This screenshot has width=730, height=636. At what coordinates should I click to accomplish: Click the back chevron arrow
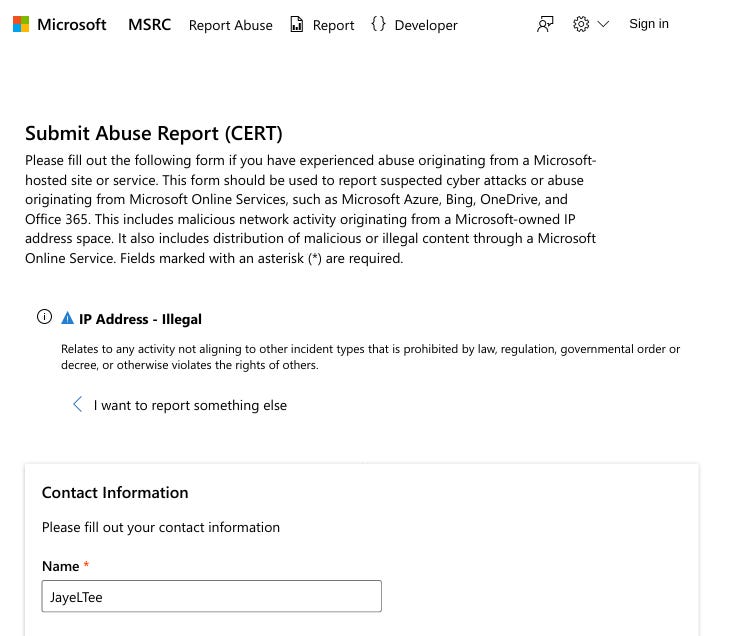(x=78, y=404)
